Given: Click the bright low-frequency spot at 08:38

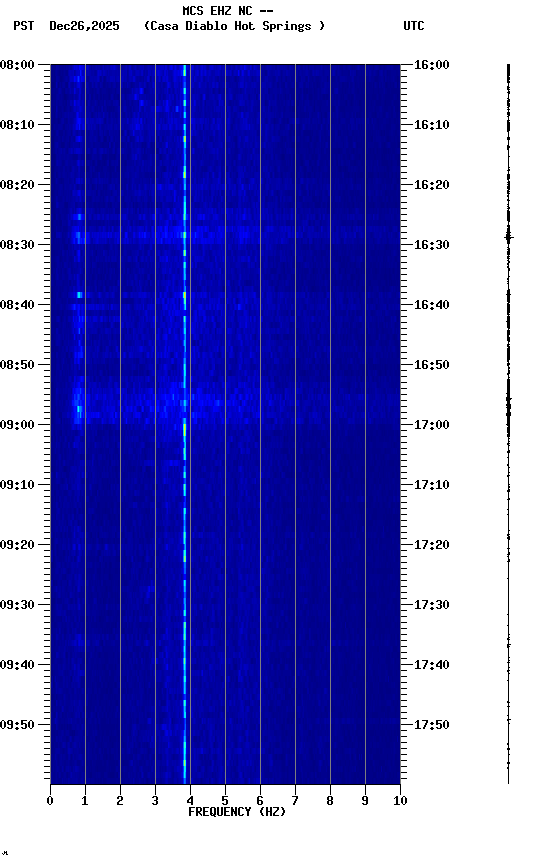Looking at the screenshot, I should [x=79, y=295].
